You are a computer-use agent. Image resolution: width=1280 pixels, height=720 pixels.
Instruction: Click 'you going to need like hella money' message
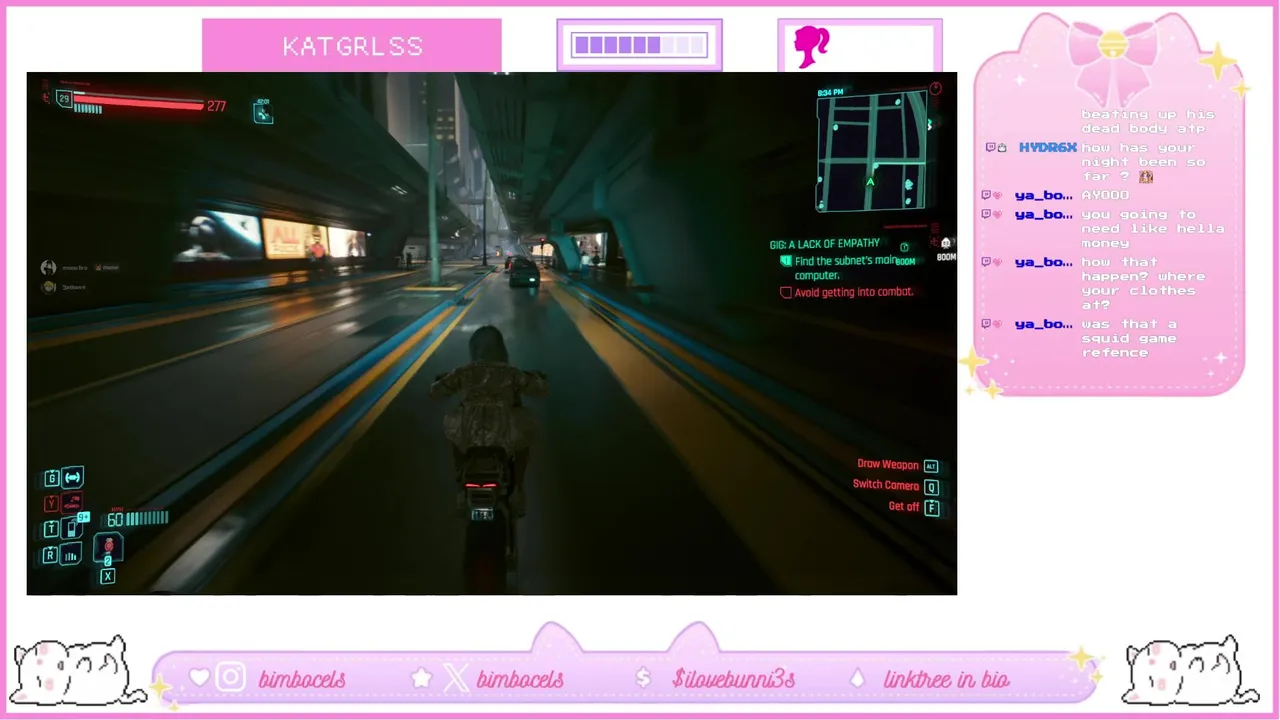tap(1152, 229)
